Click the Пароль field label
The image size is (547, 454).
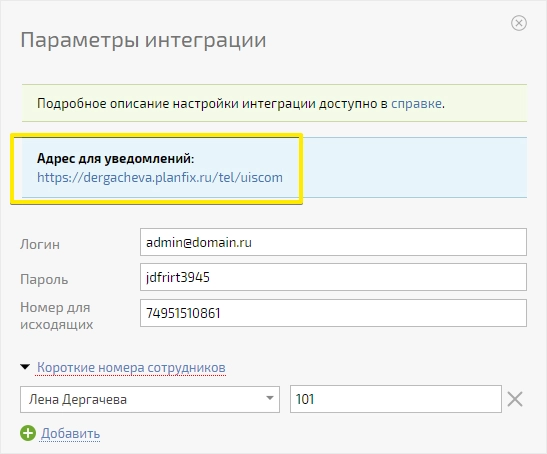pyautogui.click(x=44, y=280)
